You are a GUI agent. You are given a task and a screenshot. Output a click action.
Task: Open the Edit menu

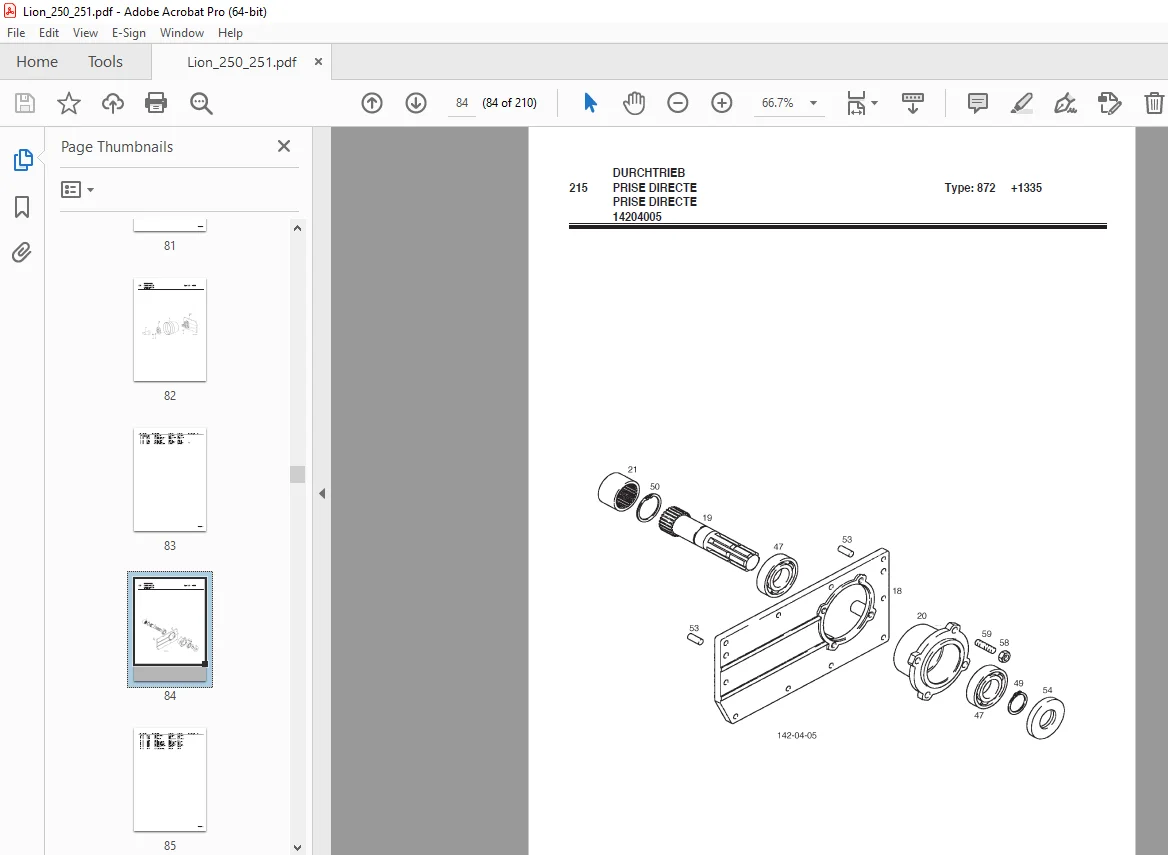click(x=48, y=33)
